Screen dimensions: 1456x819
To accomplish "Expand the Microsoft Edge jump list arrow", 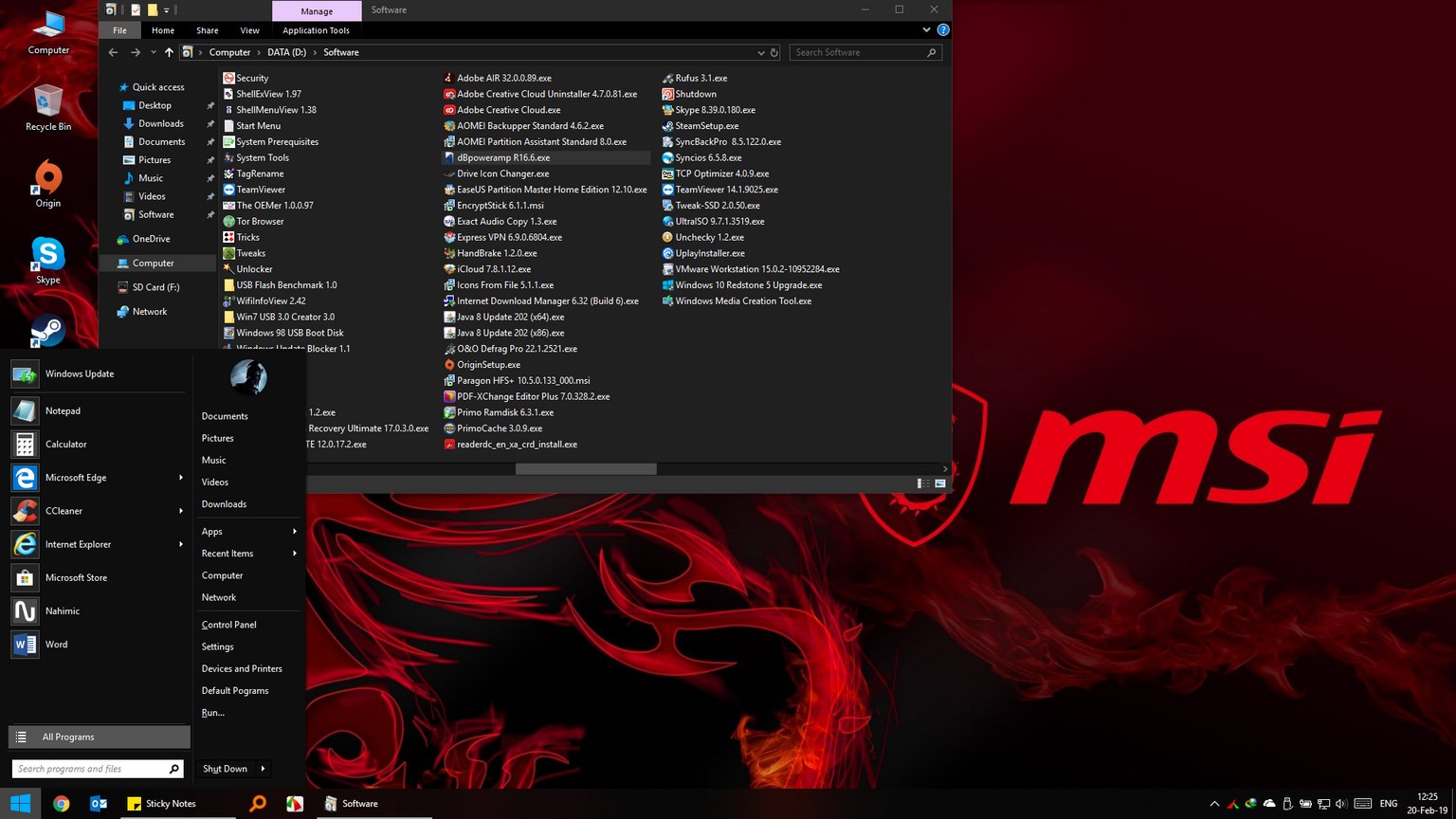I will (180, 478).
